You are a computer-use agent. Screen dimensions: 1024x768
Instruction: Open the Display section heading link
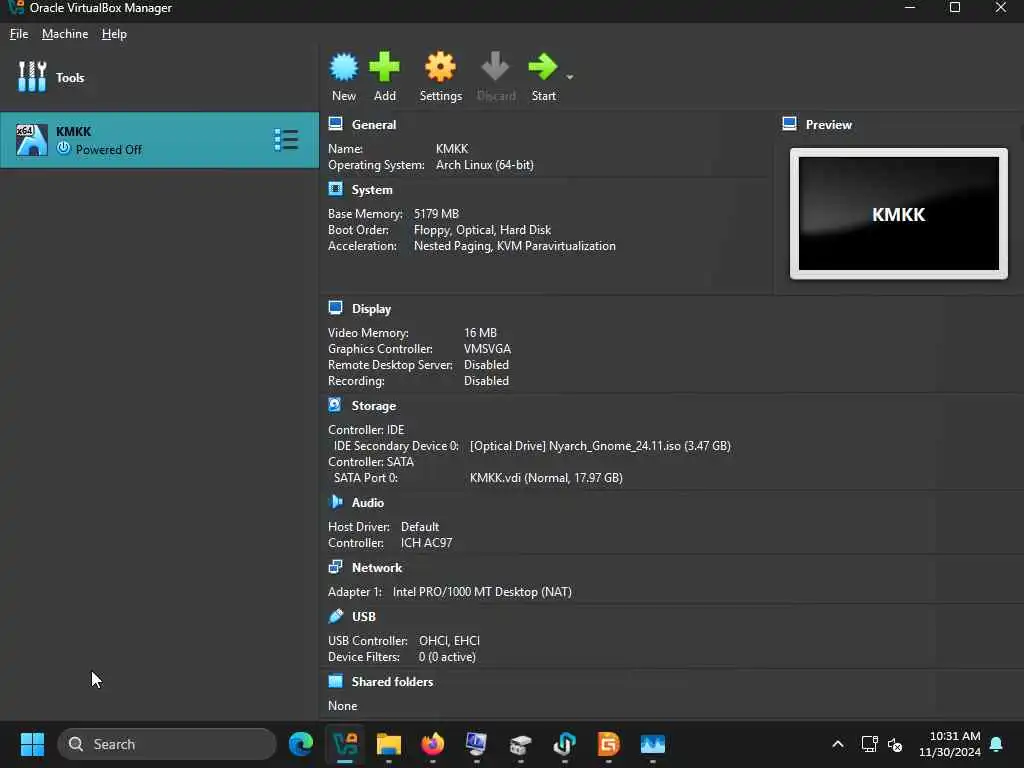(x=372, y=309)
